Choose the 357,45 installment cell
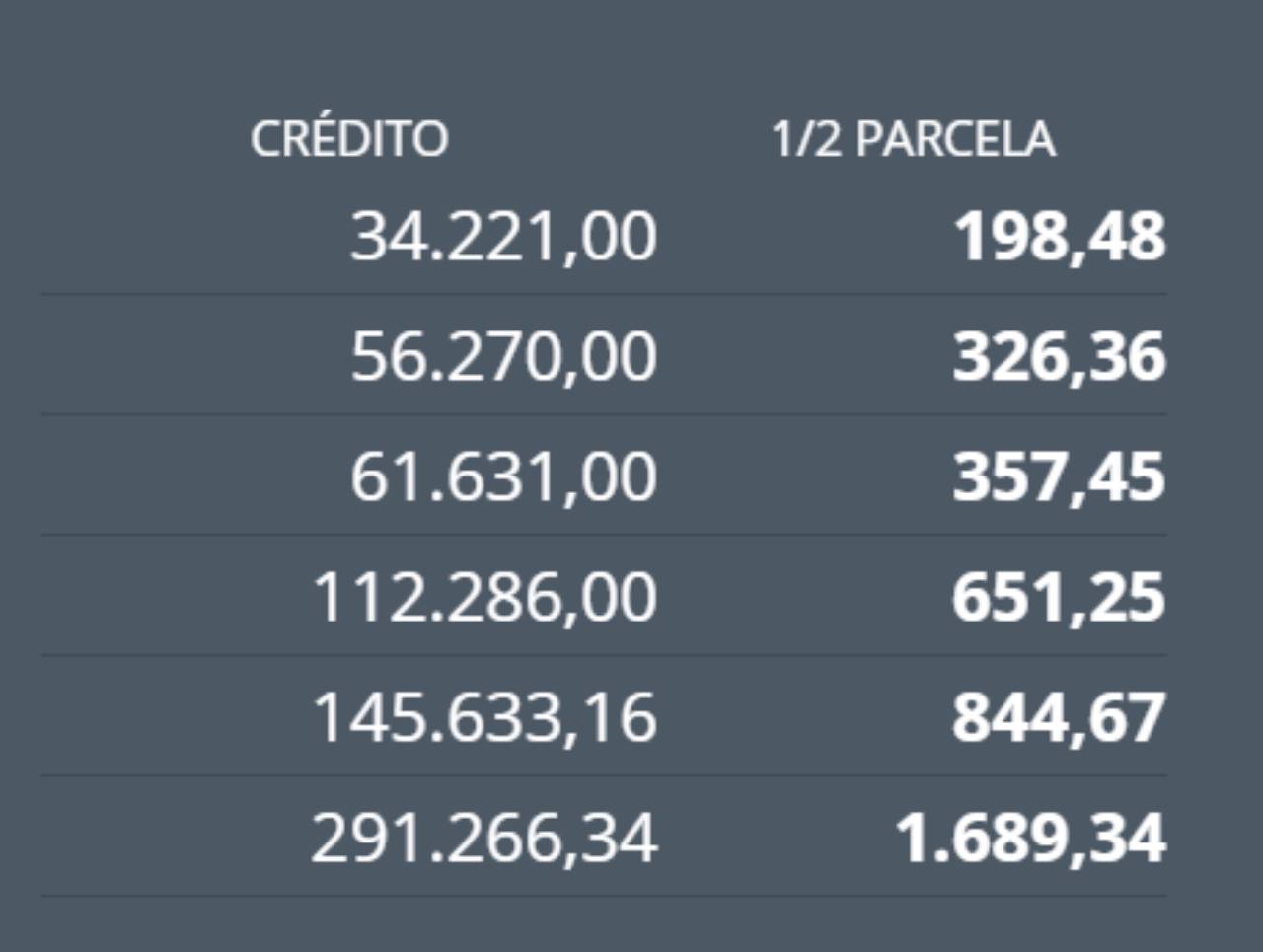Screen dimensions: 1263x952 coord(1059,477)
